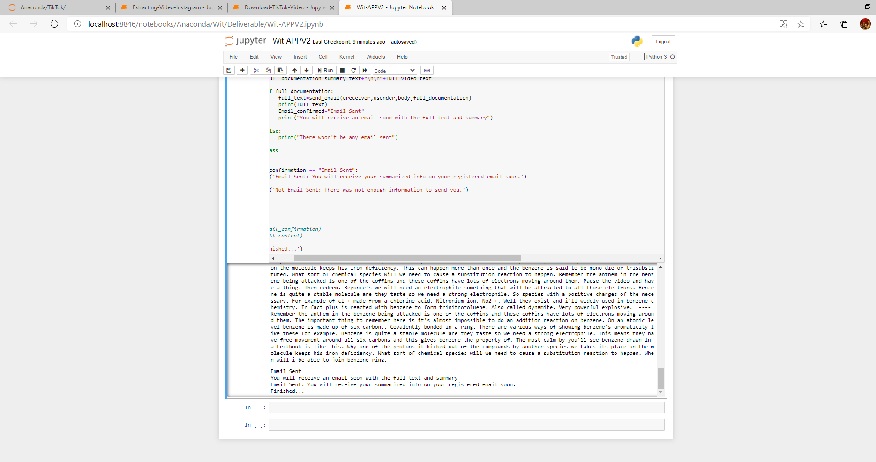The image size is (876, 462).
Task: Open the Cell menu
Action: point(323,57)
